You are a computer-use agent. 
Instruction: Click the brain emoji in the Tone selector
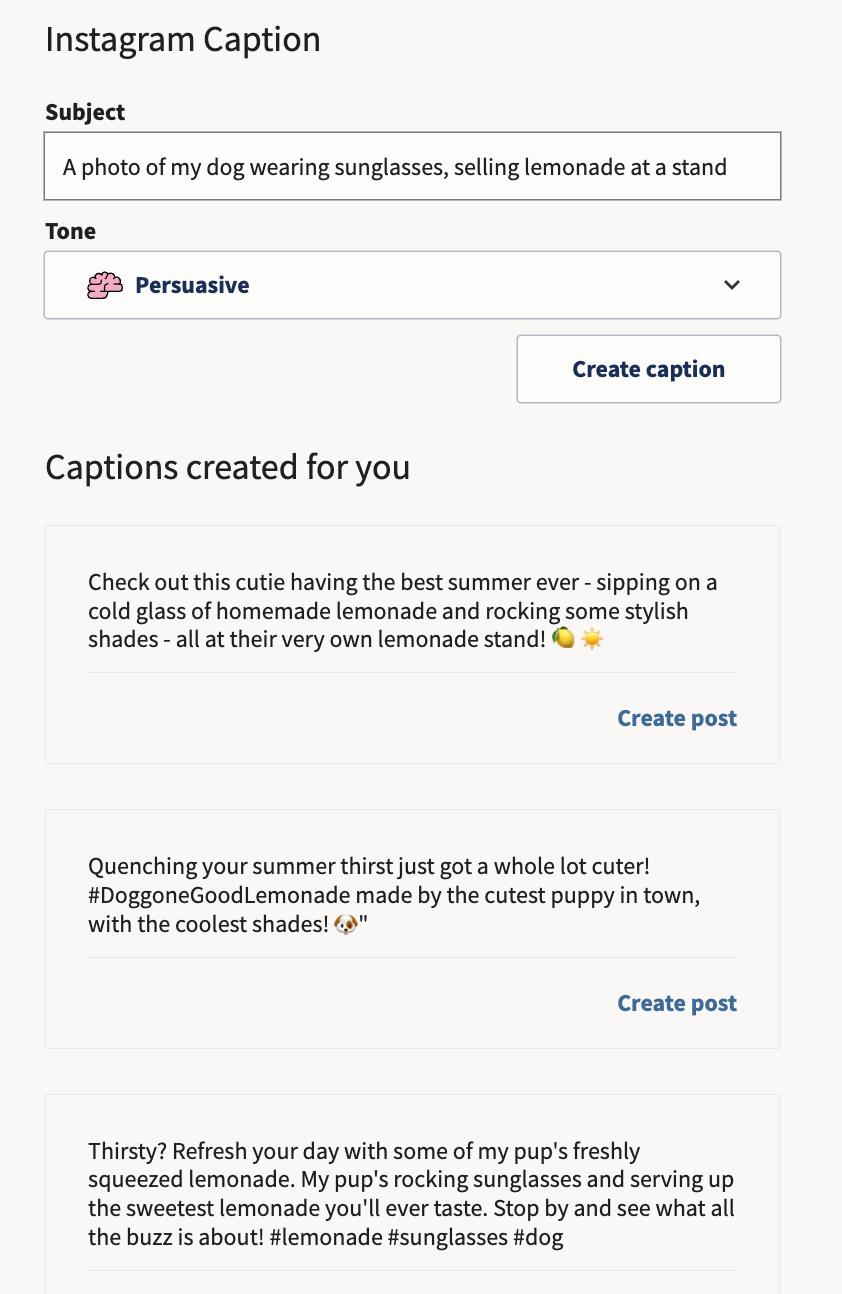[x=104, y=285]
